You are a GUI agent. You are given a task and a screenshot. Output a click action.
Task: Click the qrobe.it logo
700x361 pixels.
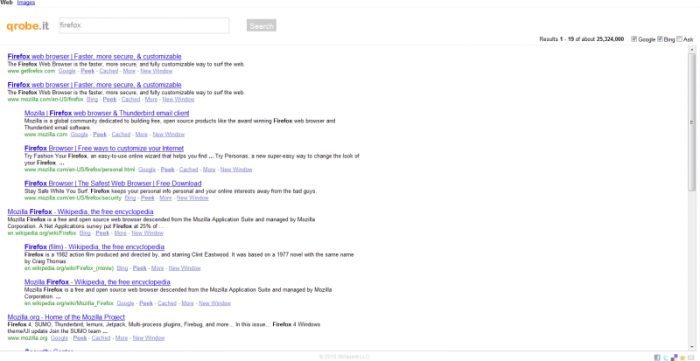28,26
